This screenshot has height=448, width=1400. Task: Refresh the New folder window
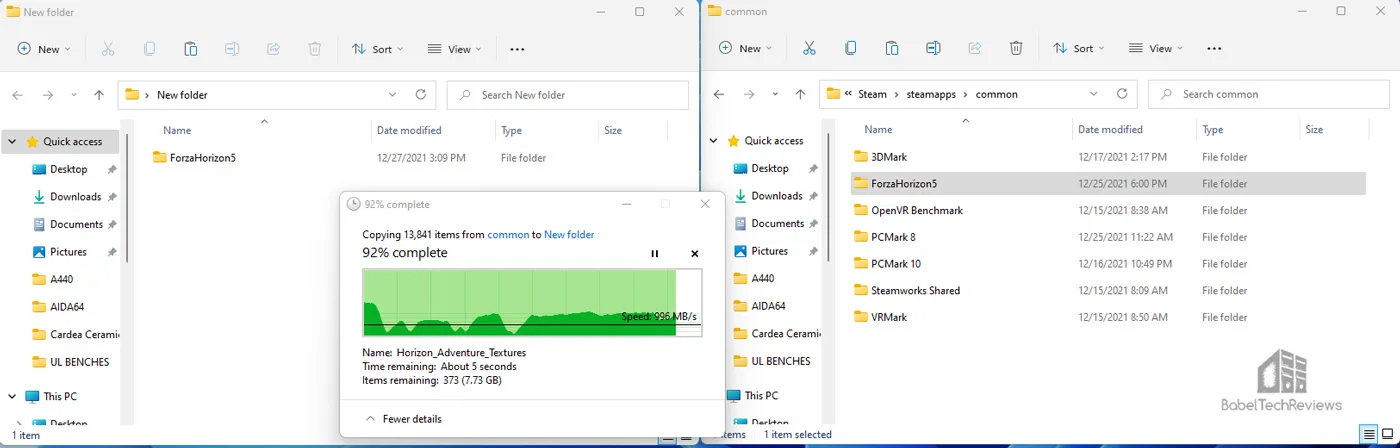coord(421,95)
